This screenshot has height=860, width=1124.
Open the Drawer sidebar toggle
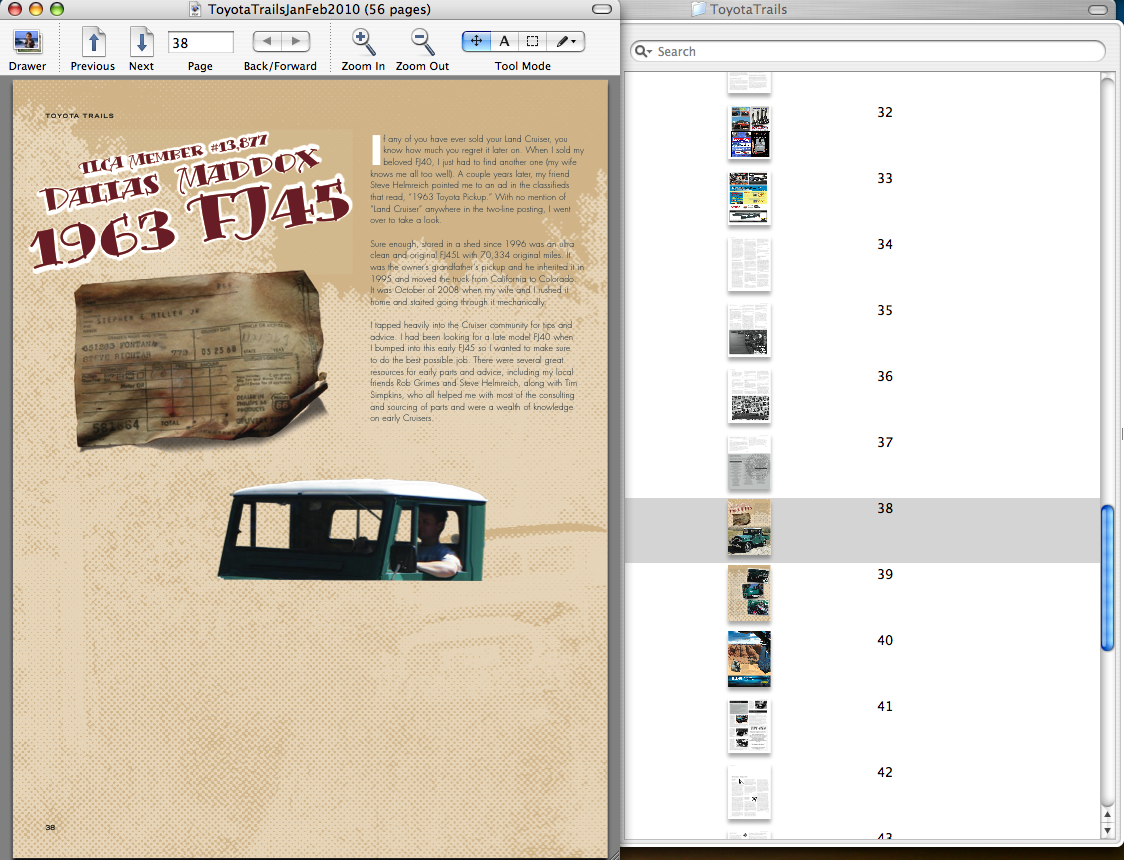[x=27, y=42]
